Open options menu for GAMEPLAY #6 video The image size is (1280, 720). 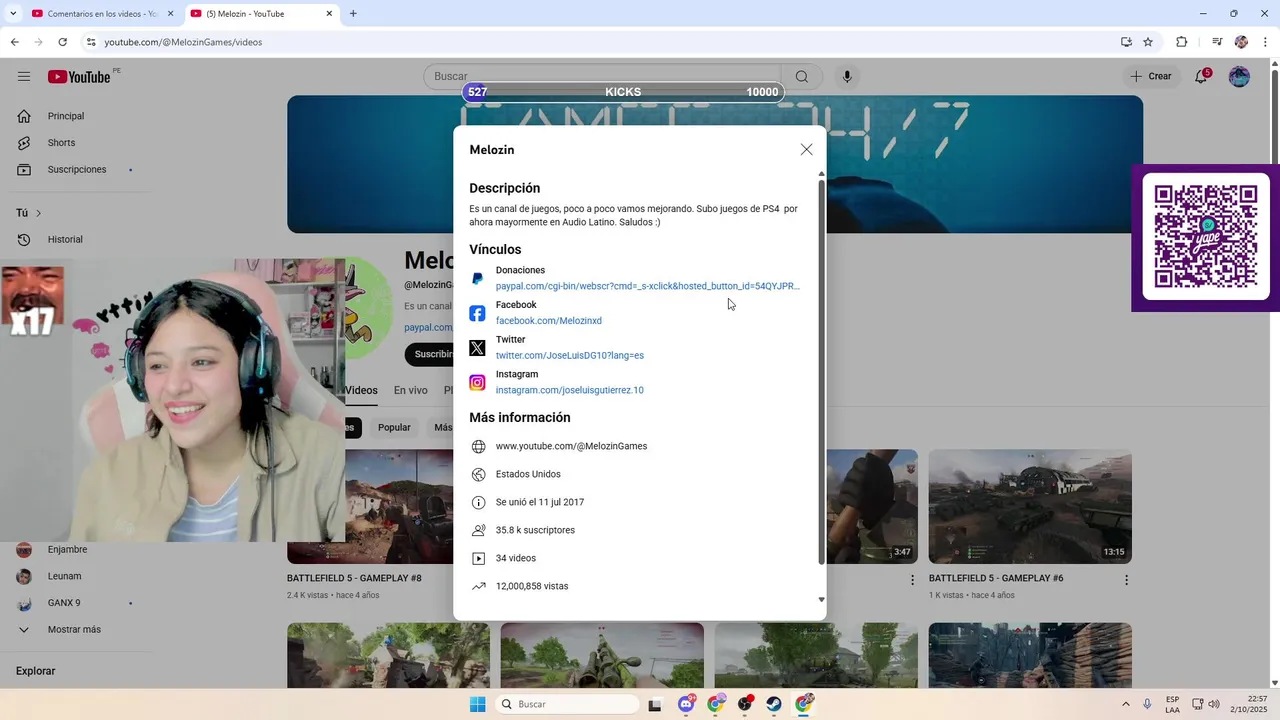click(1126, 580)
